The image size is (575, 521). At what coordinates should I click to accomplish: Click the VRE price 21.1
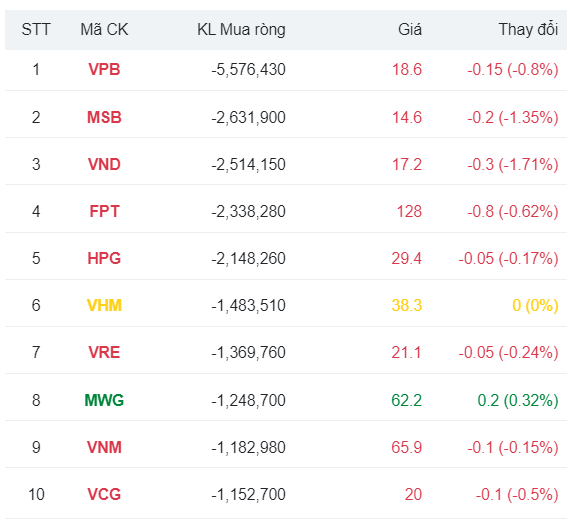[406, 352]
